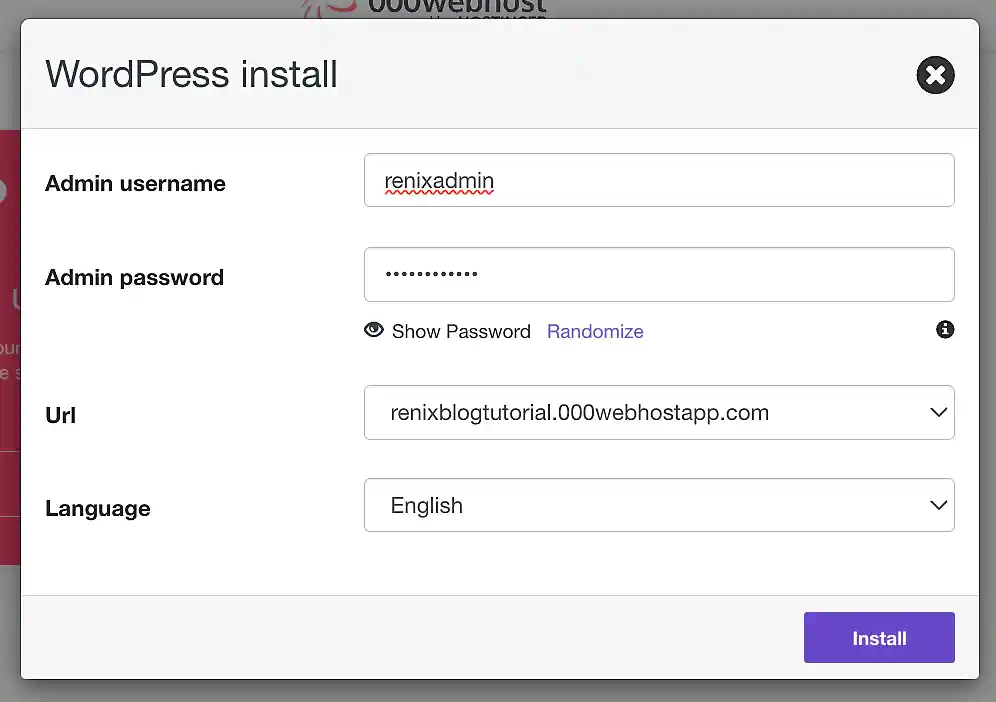Click the Randomize password link
This screenshot has width=996, height=702.
pyautogui.click(x=595, y=332)
